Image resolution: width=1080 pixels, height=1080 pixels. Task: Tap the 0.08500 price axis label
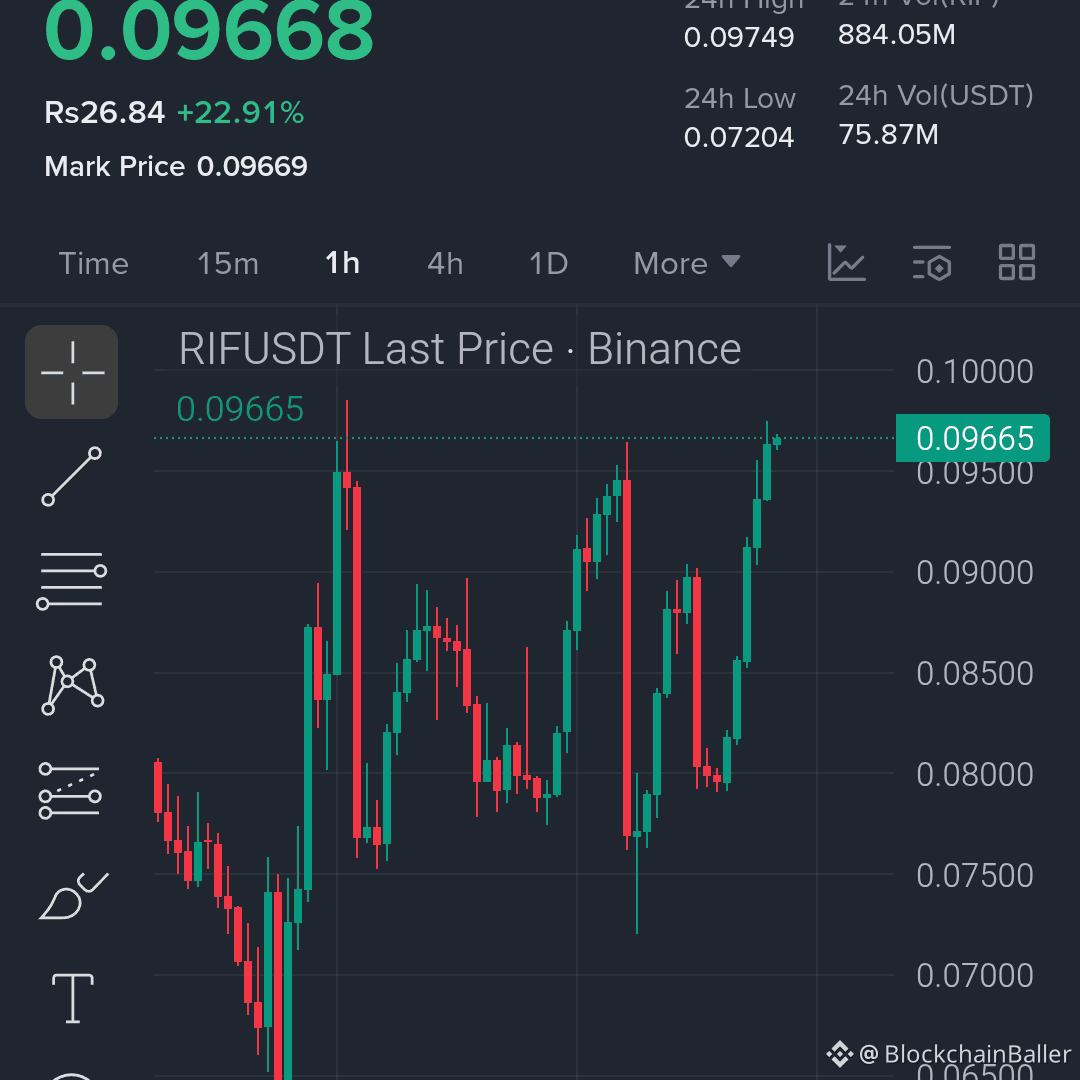pyautogui.click(x=975, y=673)
